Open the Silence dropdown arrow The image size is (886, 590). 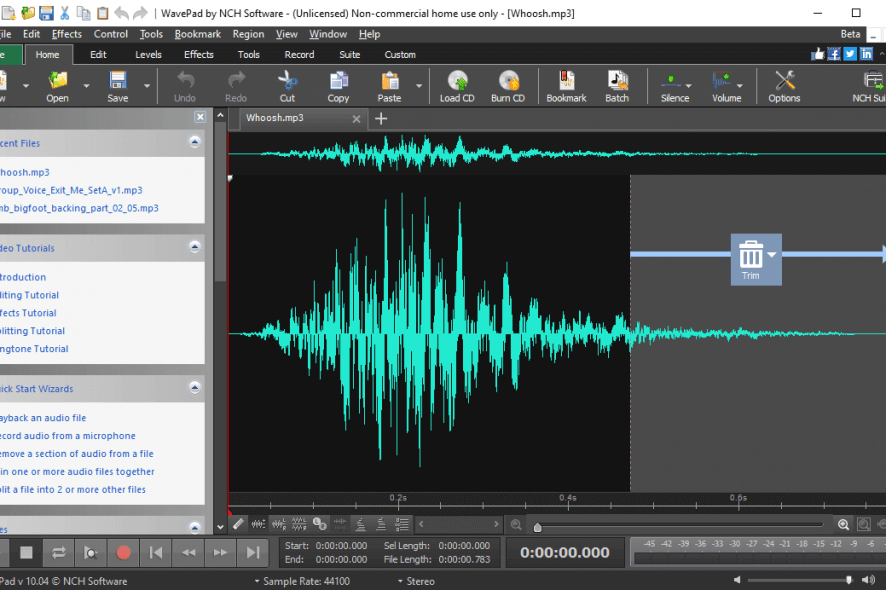click(x=688, y=86)
